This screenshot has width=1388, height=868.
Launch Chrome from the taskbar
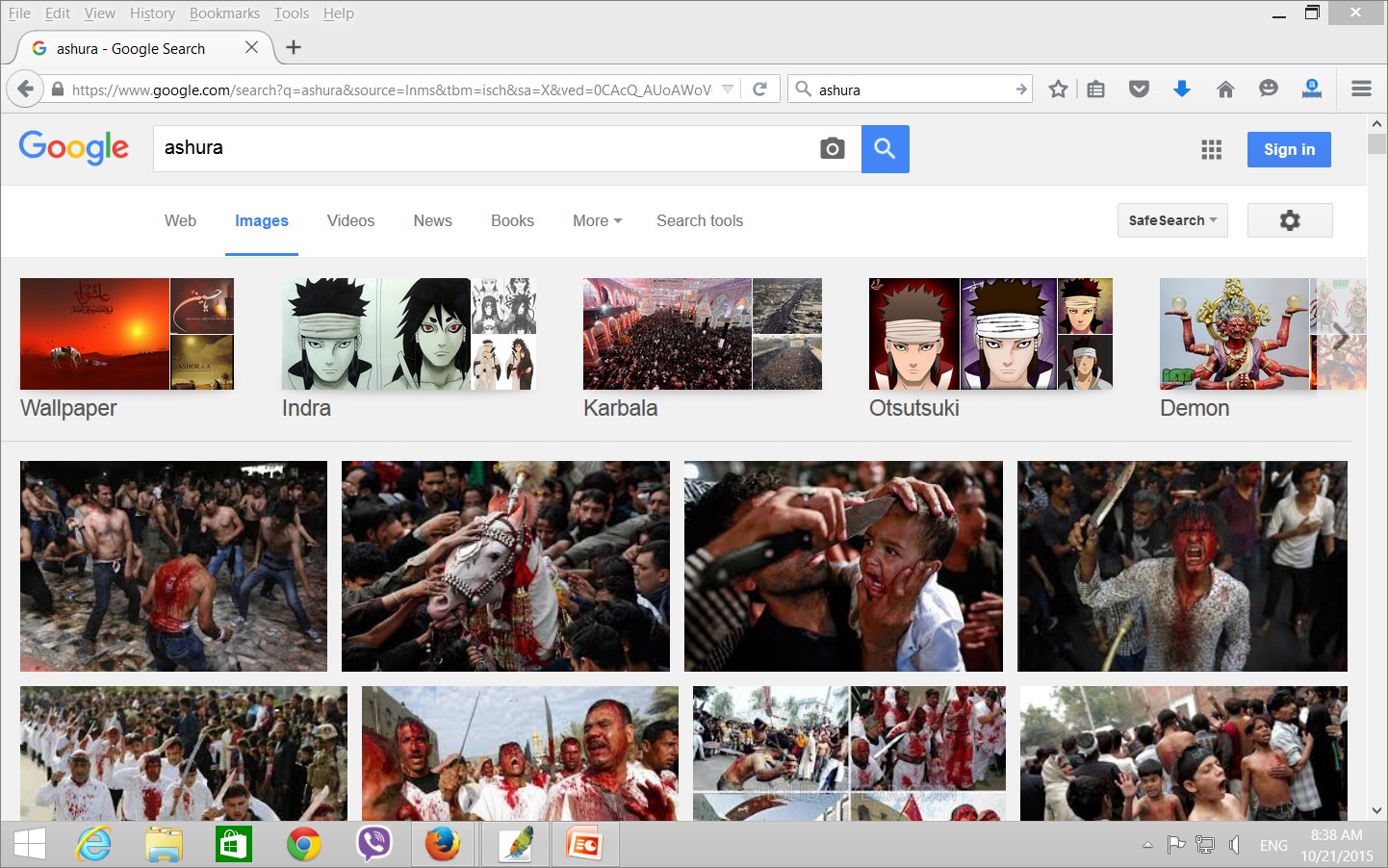click(x=304, y=845)
